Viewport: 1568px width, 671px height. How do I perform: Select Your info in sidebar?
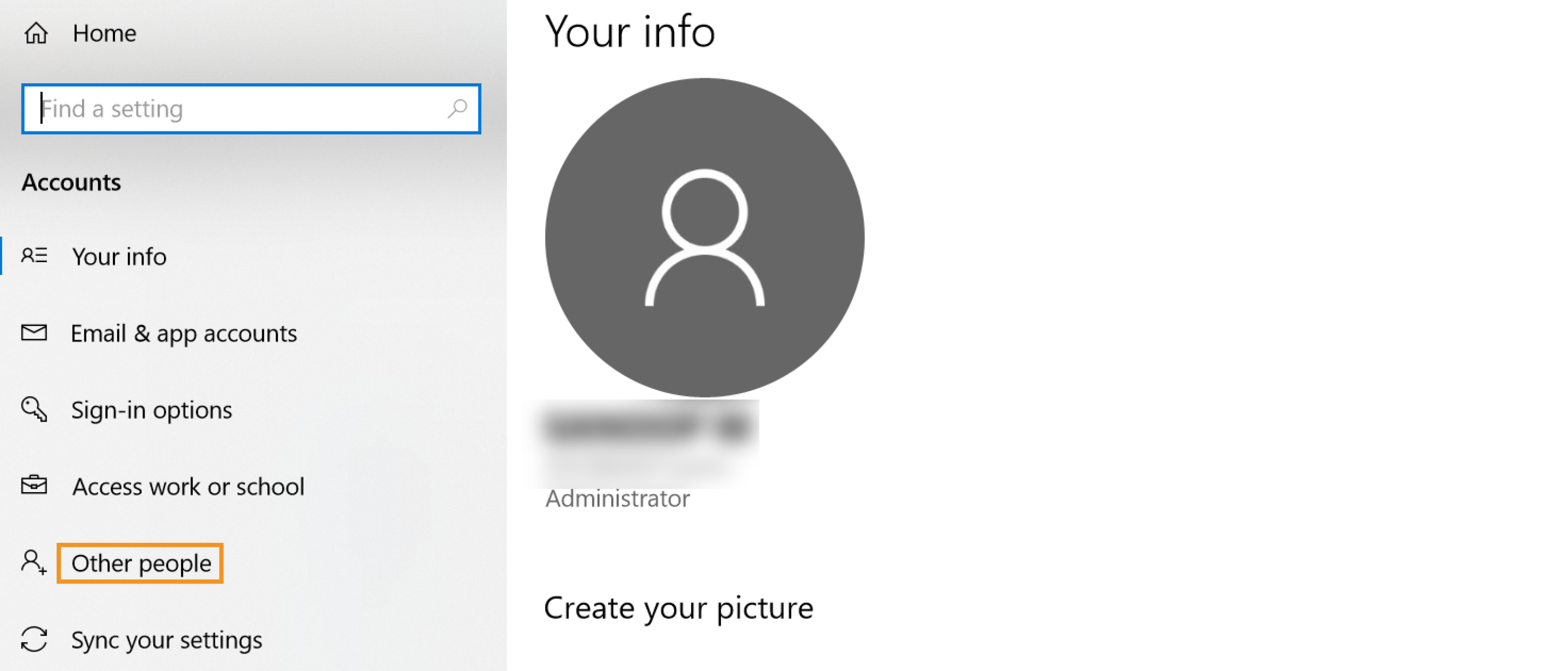tap(119, 257)
